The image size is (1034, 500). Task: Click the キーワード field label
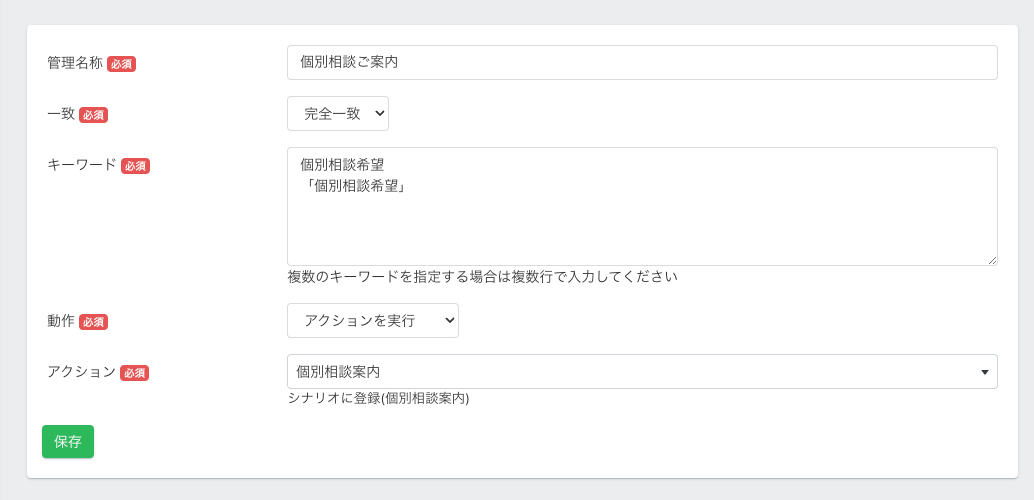(82, 166)
